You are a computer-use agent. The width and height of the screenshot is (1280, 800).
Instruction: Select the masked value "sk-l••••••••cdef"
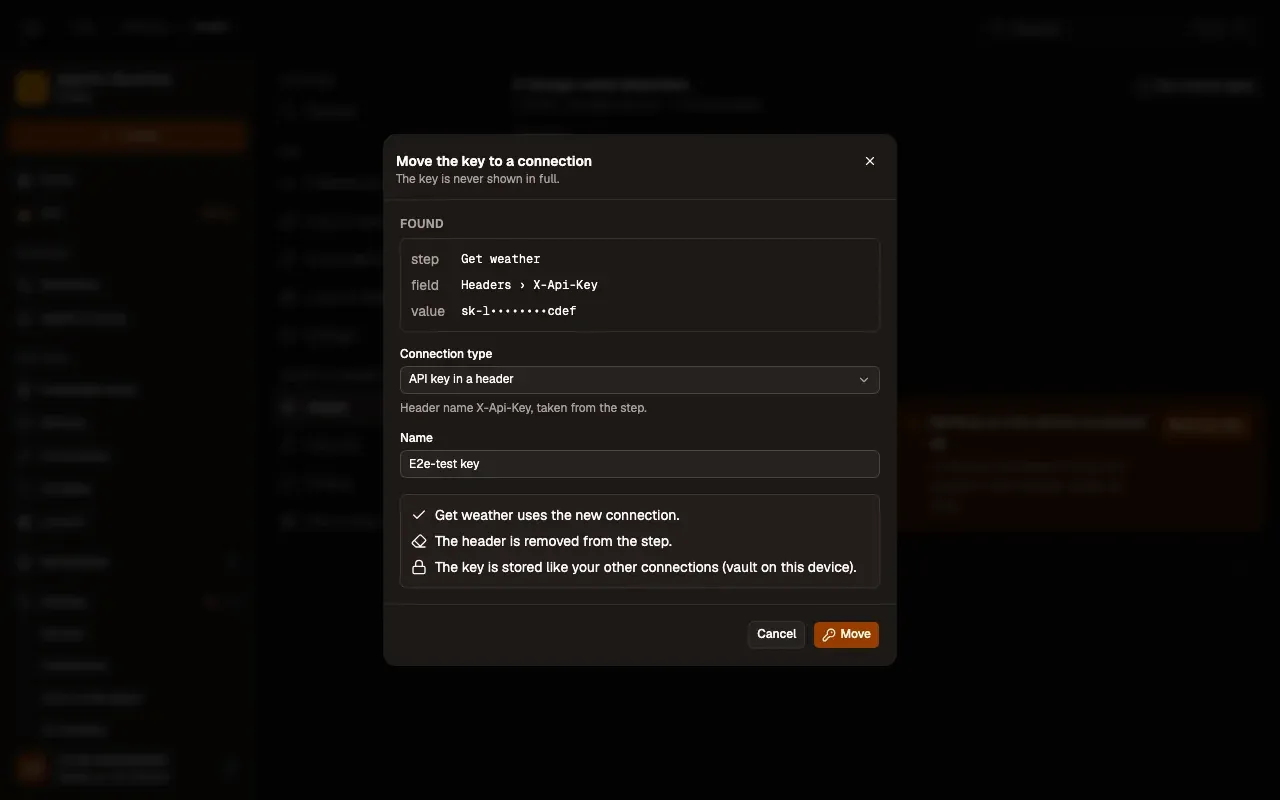[x=518, y=311]
